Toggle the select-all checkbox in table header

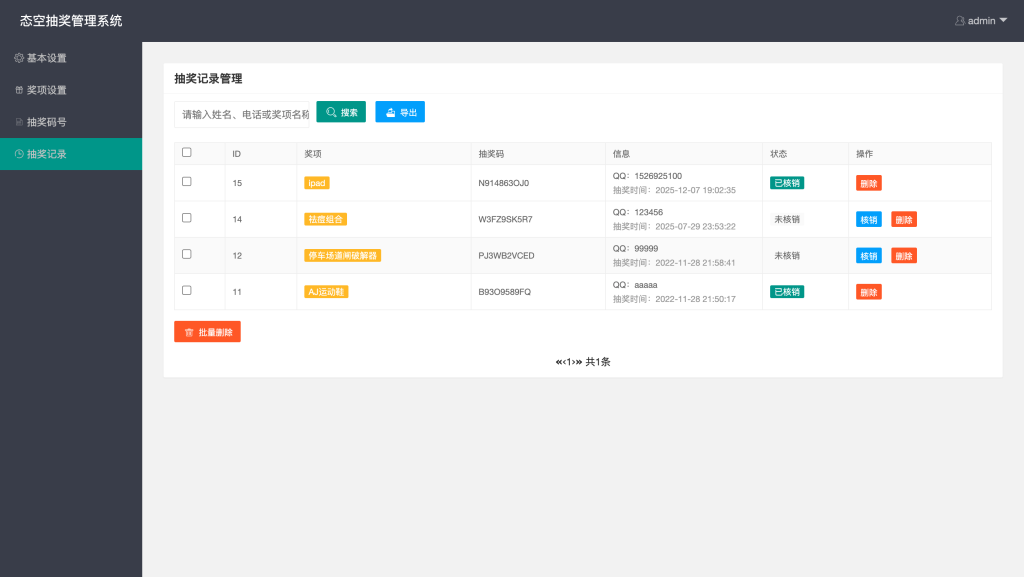(x=186, y=150)
